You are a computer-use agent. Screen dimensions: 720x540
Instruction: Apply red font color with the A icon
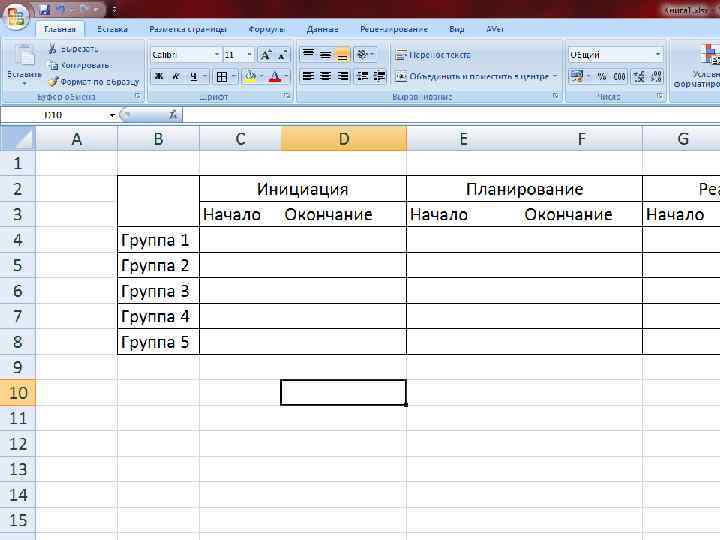pos(275,76)
